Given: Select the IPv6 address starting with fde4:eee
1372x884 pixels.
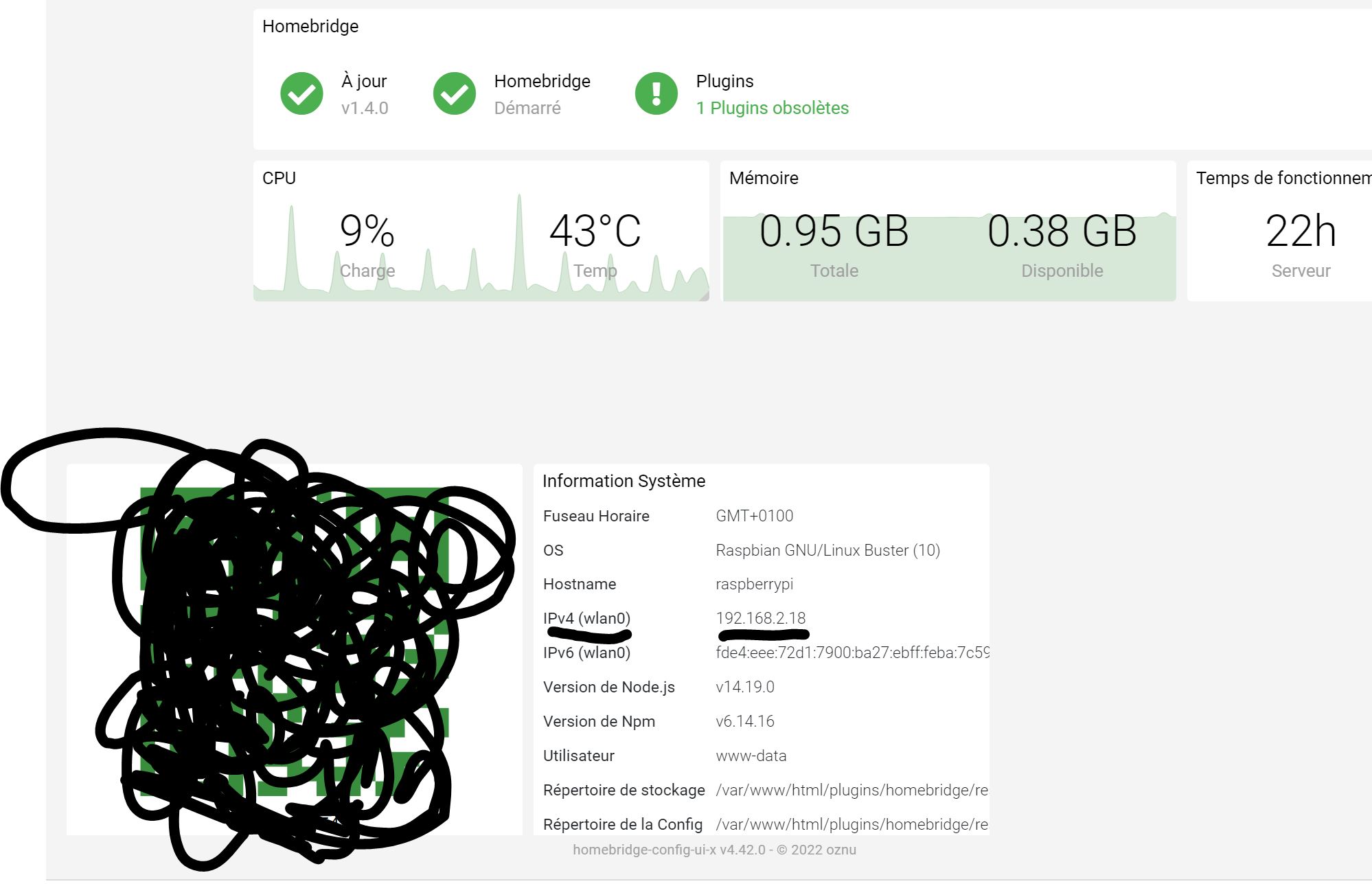Looking at the screenshot, I should pyautogui.click(x=852, y=653).
